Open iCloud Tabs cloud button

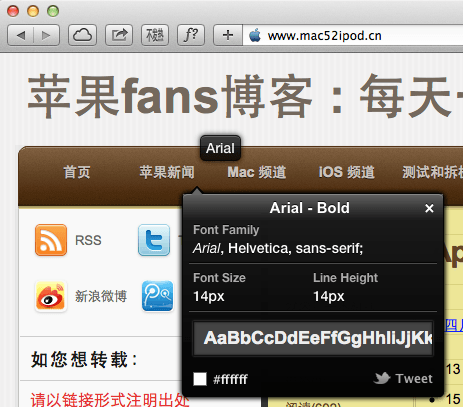tap(82, 35)
